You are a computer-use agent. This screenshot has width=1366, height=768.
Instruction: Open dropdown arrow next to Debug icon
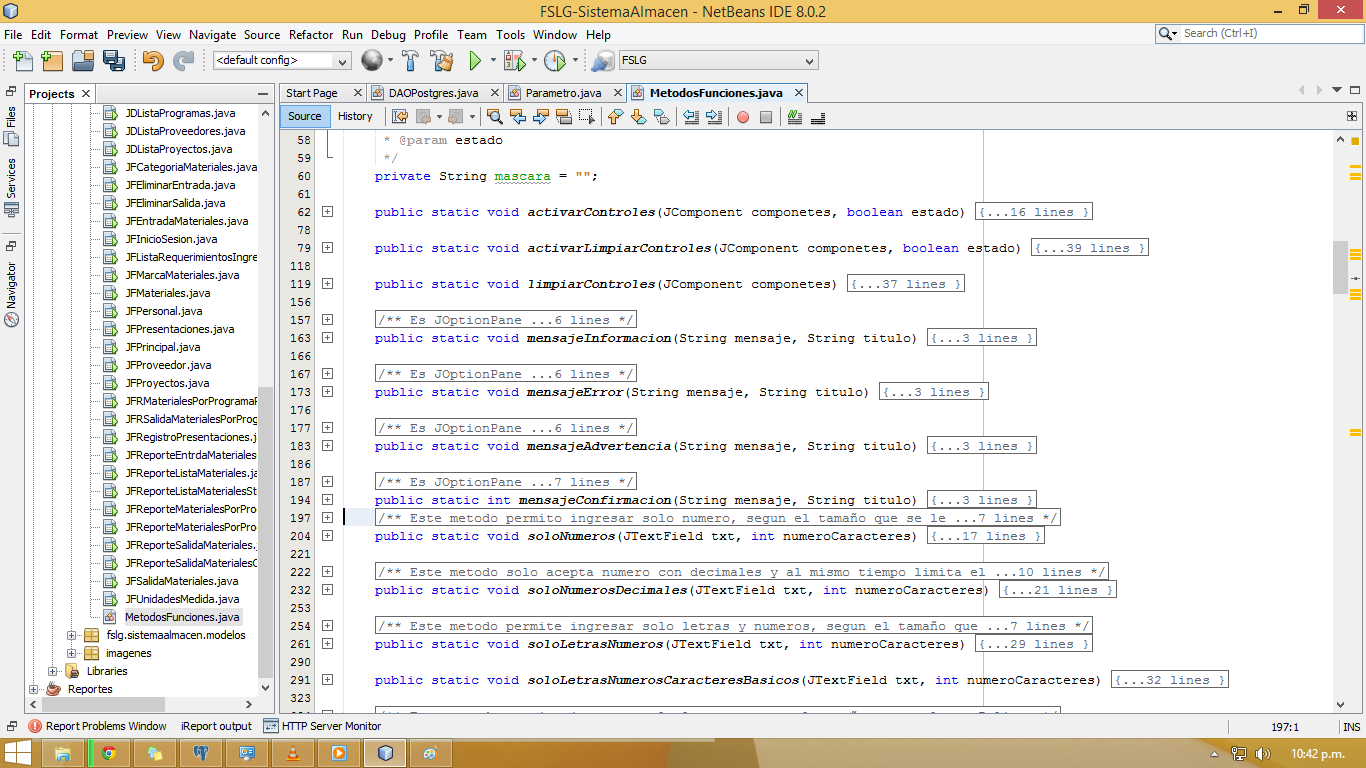click(534, 60)
